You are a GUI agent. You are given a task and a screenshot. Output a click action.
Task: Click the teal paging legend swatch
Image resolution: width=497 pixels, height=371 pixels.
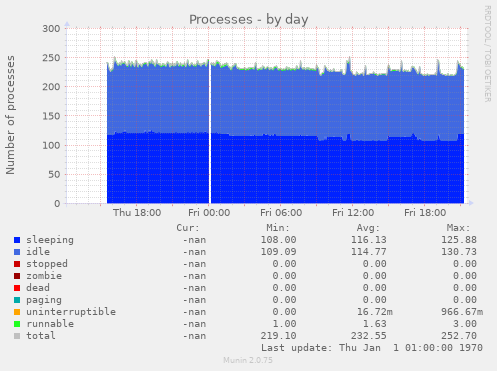(17, 300)
